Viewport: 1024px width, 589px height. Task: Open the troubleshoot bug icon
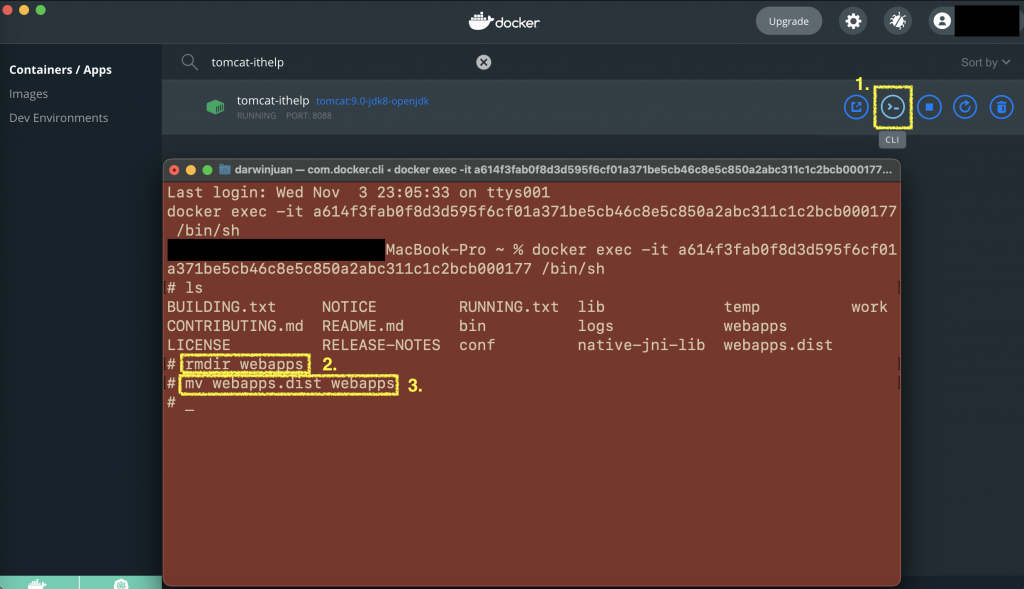(x=898, y=21)
